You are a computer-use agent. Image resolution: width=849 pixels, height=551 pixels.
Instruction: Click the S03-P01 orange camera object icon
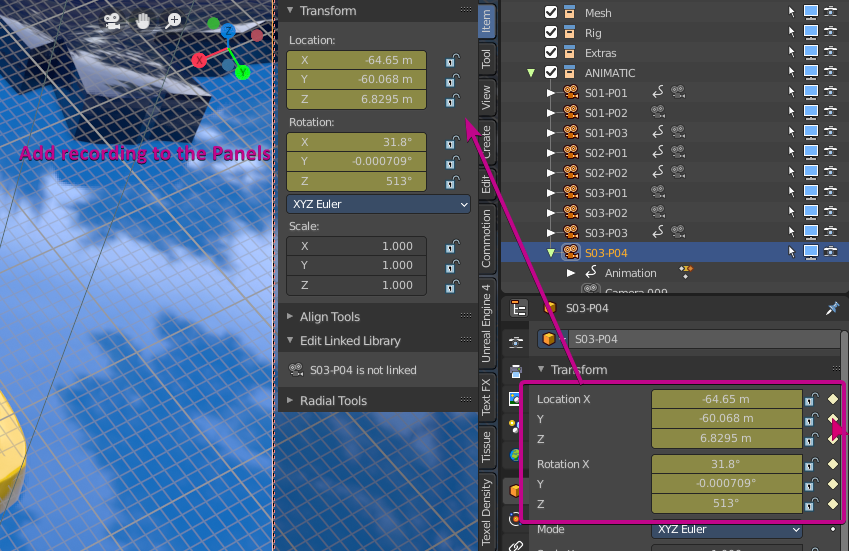(571, 192)
